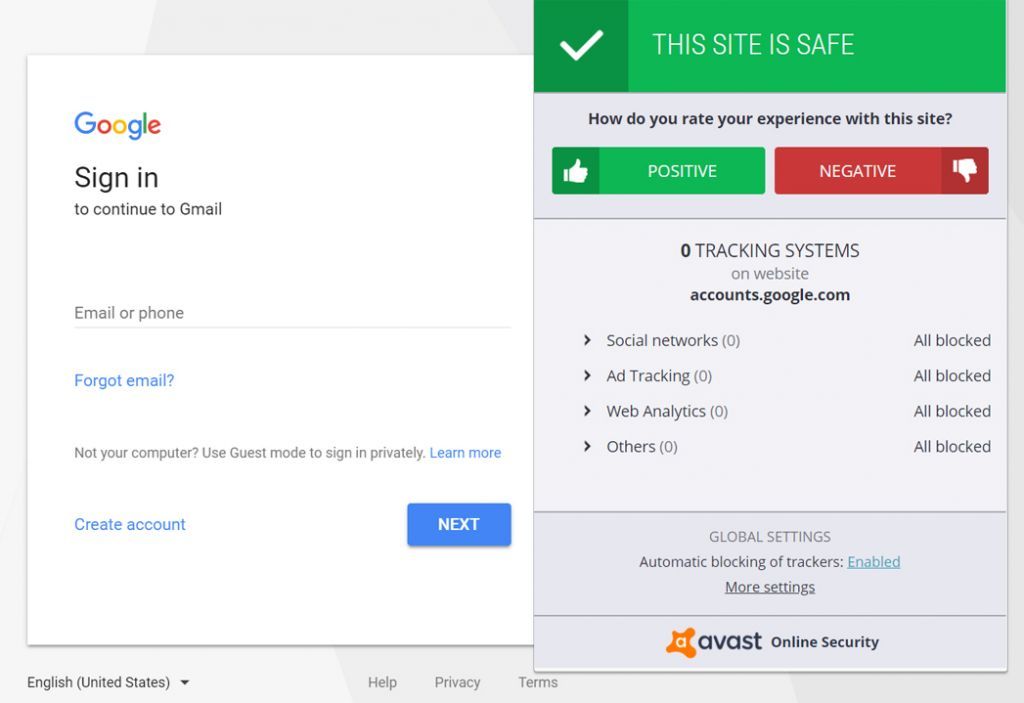Click the Google logo on the sign-in card
This screenshot has width=1024, height=703.
point(118,125)
